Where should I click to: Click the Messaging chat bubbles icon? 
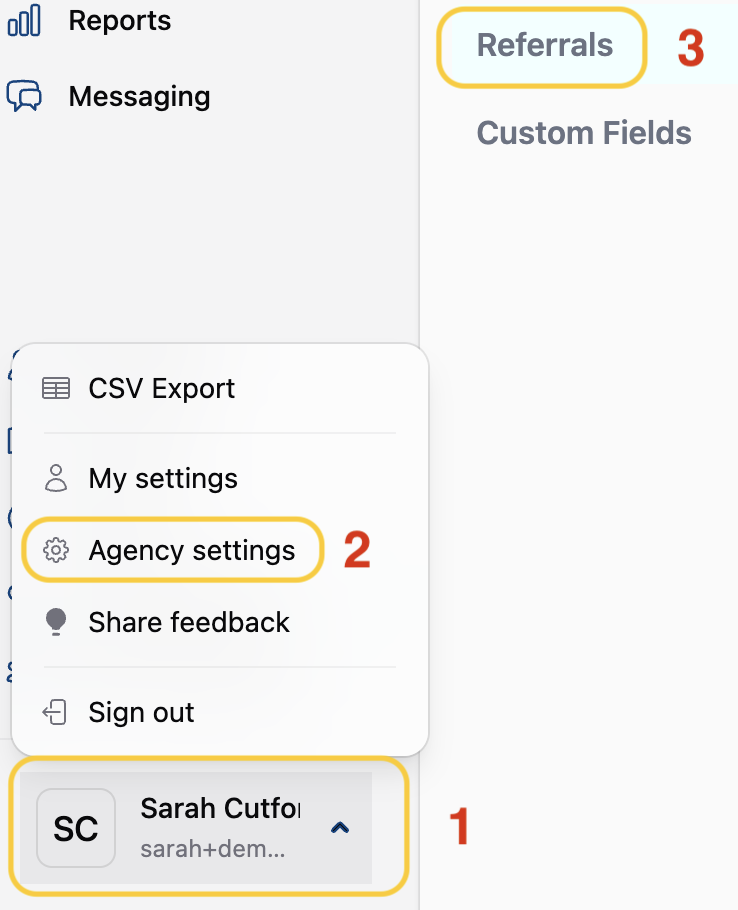tap(24, 96)
